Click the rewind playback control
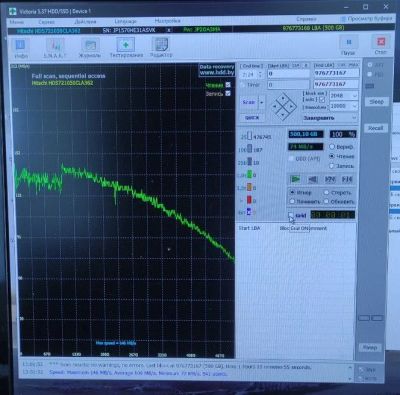Viewport: 400px width, 395px height. click(x=312, y=179)
